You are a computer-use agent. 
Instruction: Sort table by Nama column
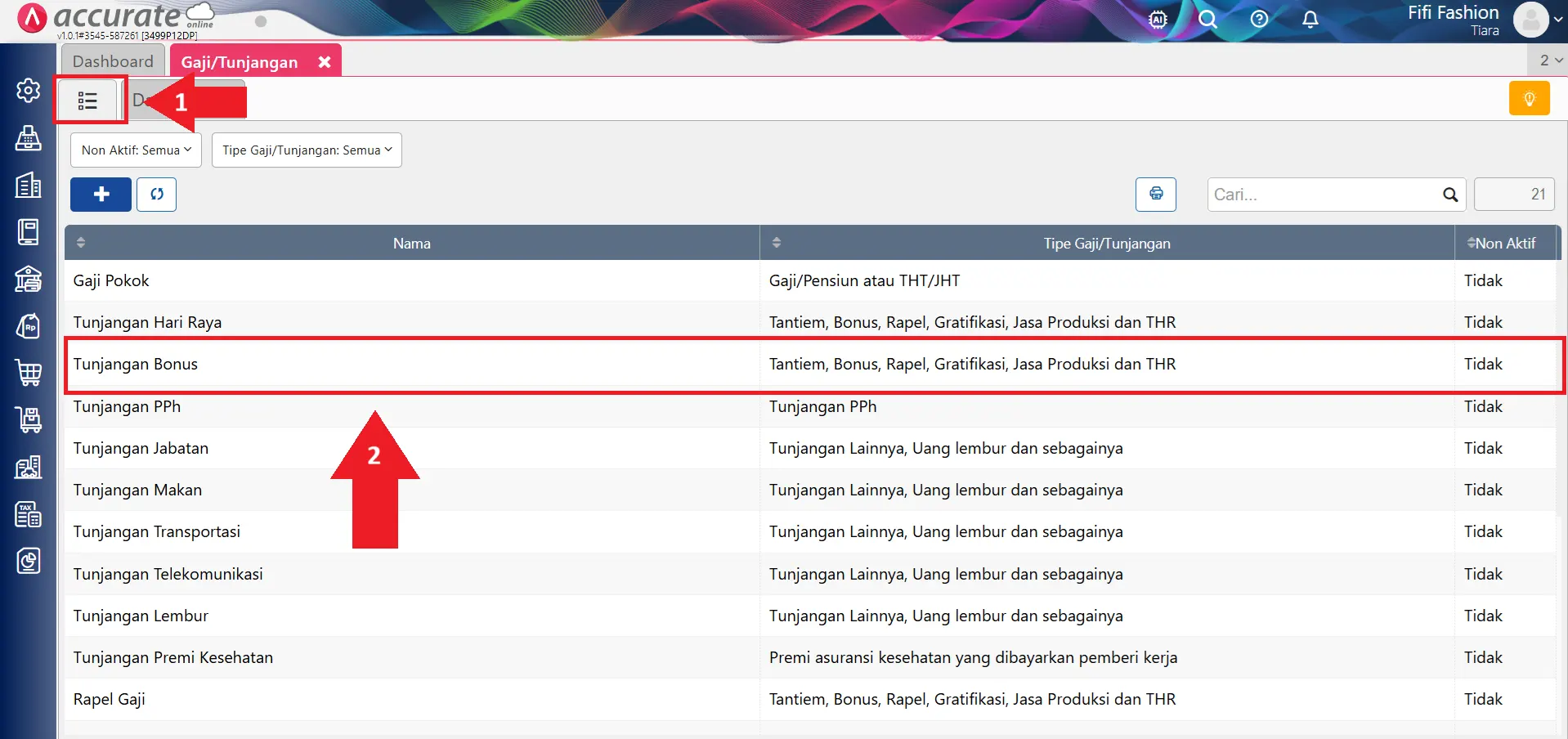(x=411, y=244)
